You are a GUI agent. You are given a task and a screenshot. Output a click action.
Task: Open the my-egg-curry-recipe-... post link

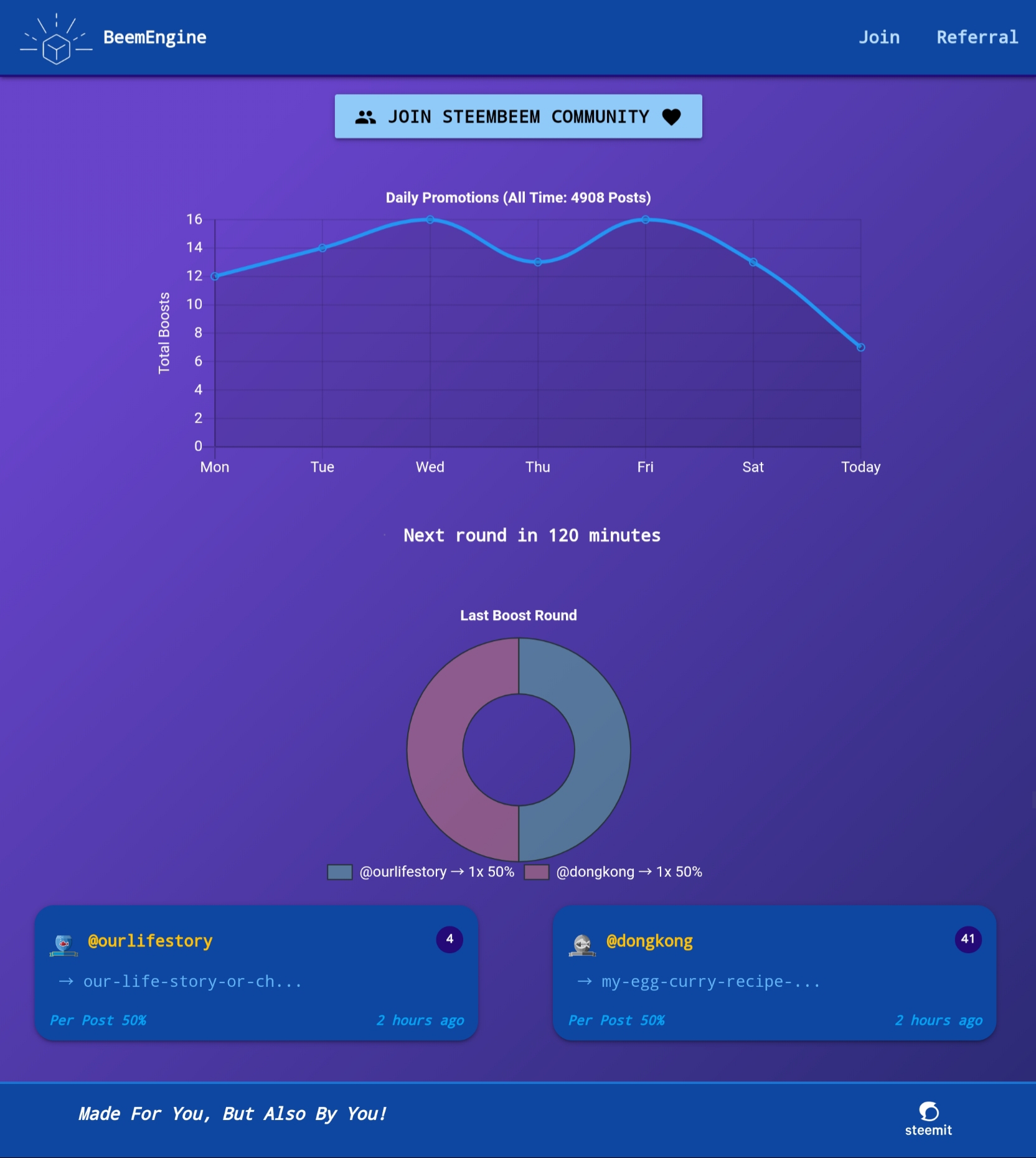coord(711,982)
